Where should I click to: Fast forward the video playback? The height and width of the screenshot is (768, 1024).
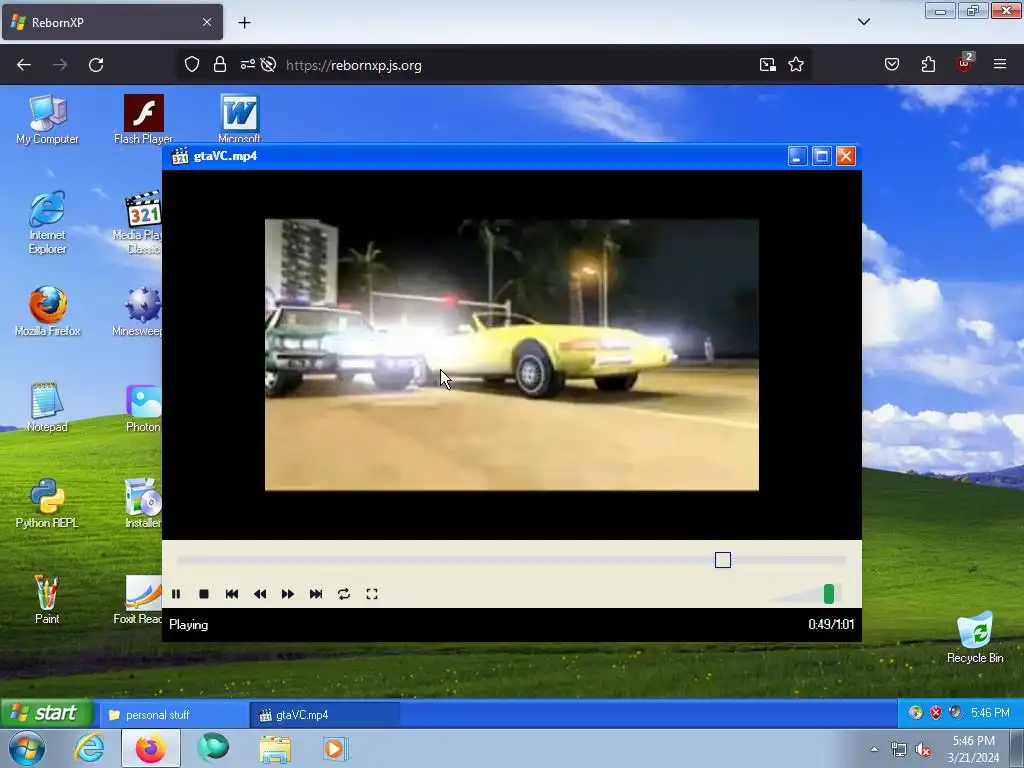(288, 594)
